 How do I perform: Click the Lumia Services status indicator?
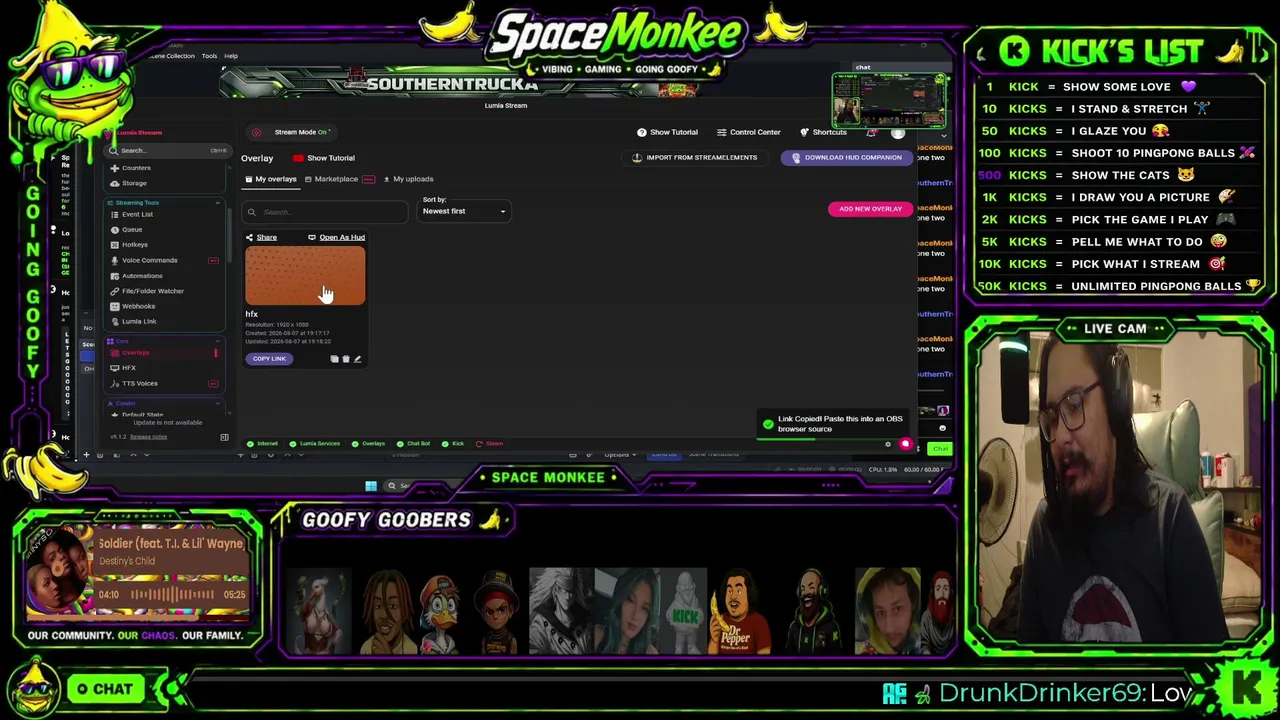(x=314, y=444)
